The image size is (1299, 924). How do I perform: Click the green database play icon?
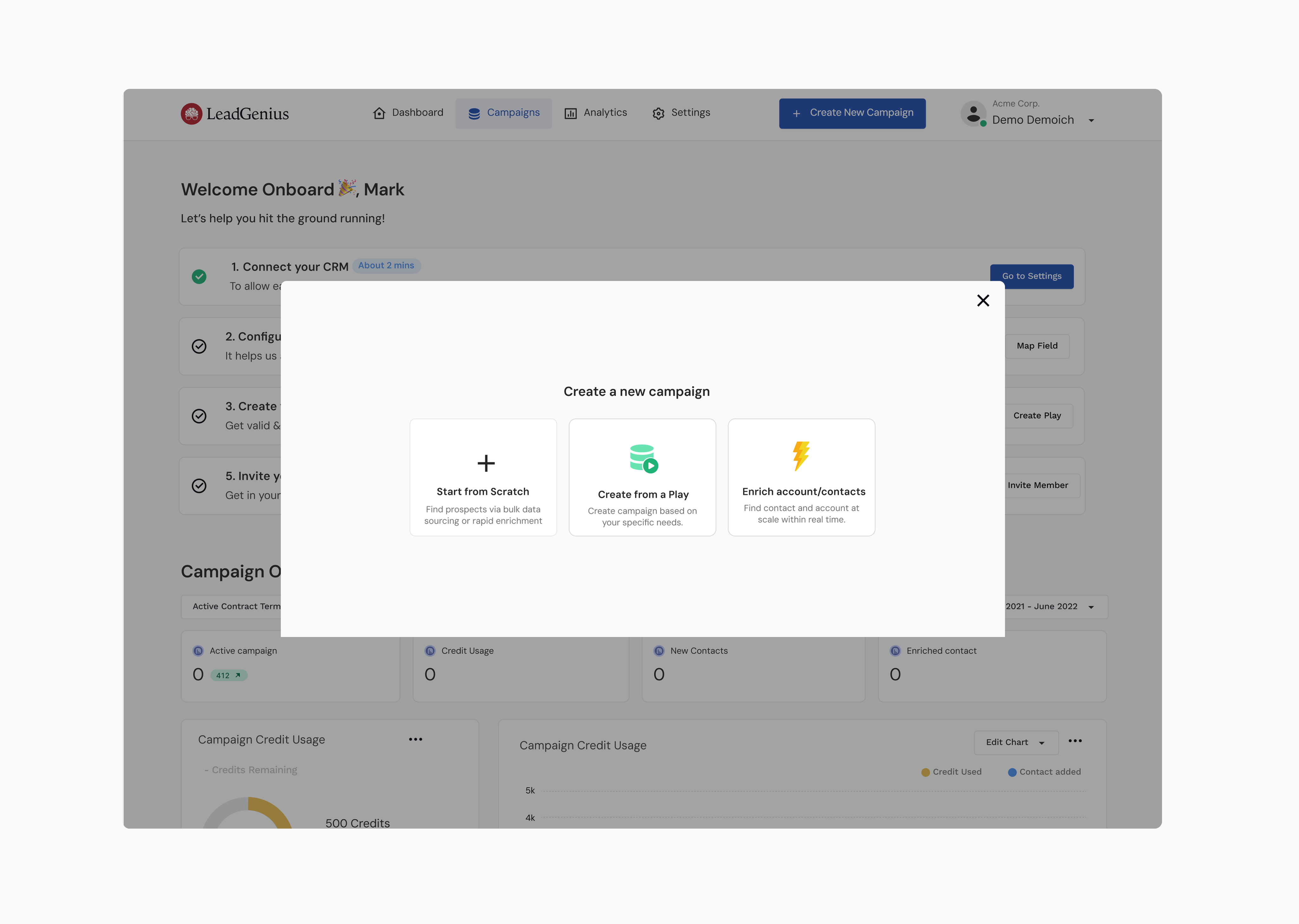click(x=643, y=459)
